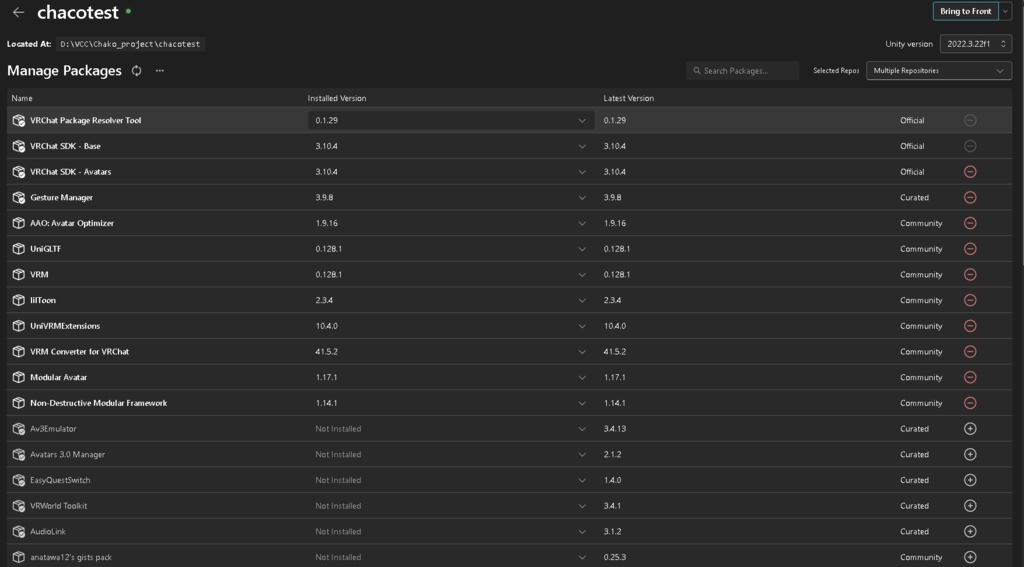Click the package icon beside lilToon
The image size is (1024, 567).
point(19,300)
